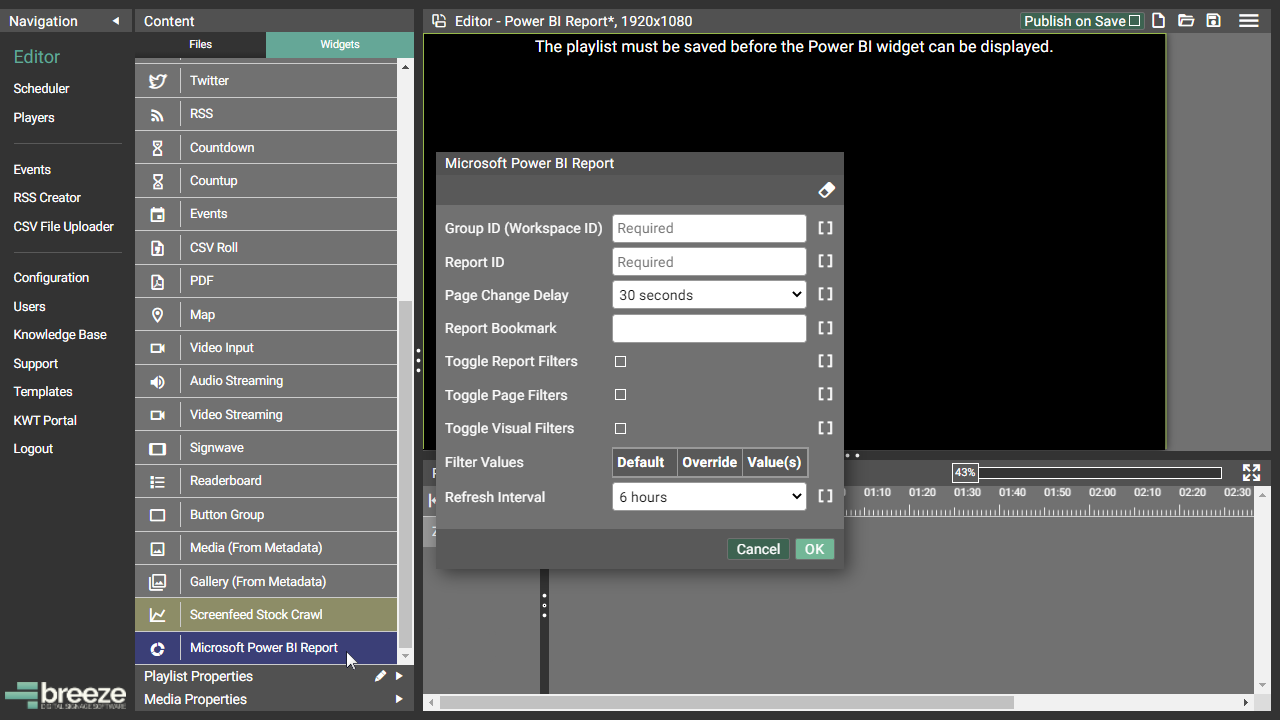Select Override filter values button

pos(710,462)
